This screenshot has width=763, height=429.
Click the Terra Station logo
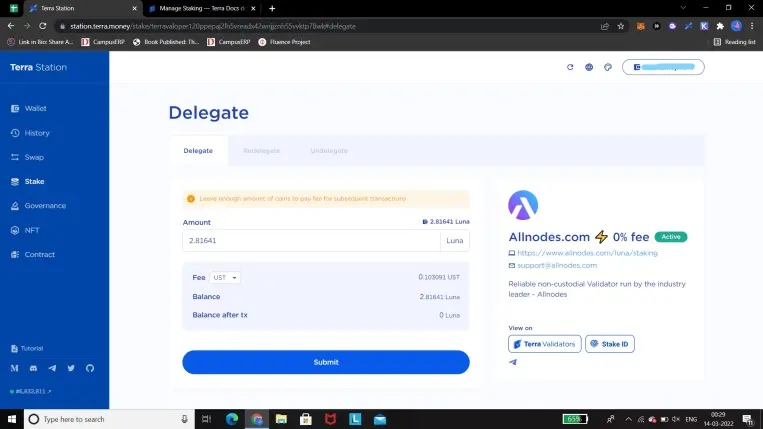point(38,67)
